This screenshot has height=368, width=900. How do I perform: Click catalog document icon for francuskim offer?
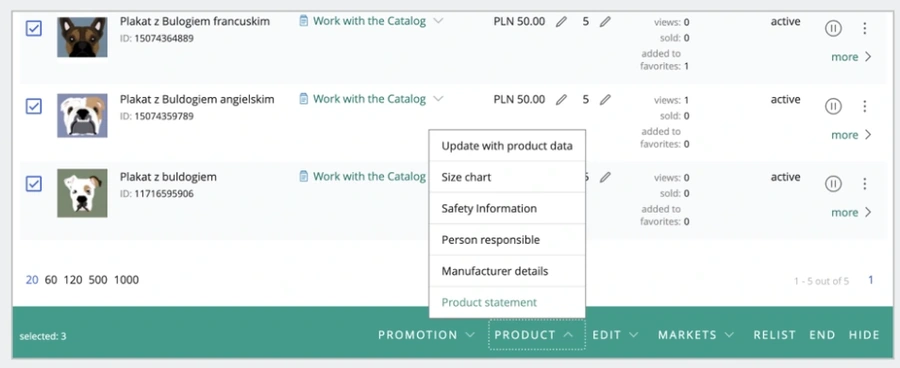point(304,21)
